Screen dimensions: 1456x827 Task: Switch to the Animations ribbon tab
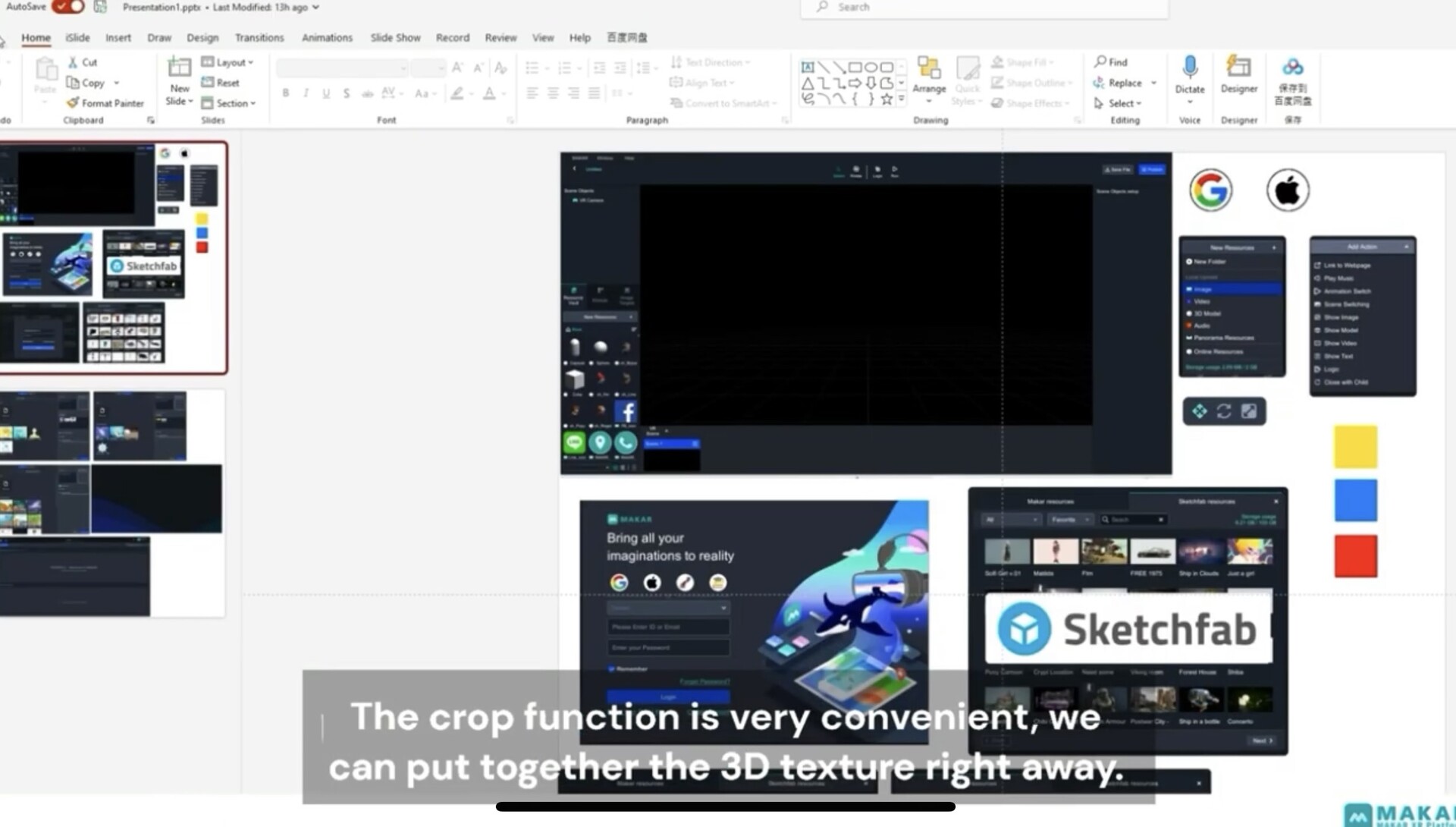coord(327,37)
